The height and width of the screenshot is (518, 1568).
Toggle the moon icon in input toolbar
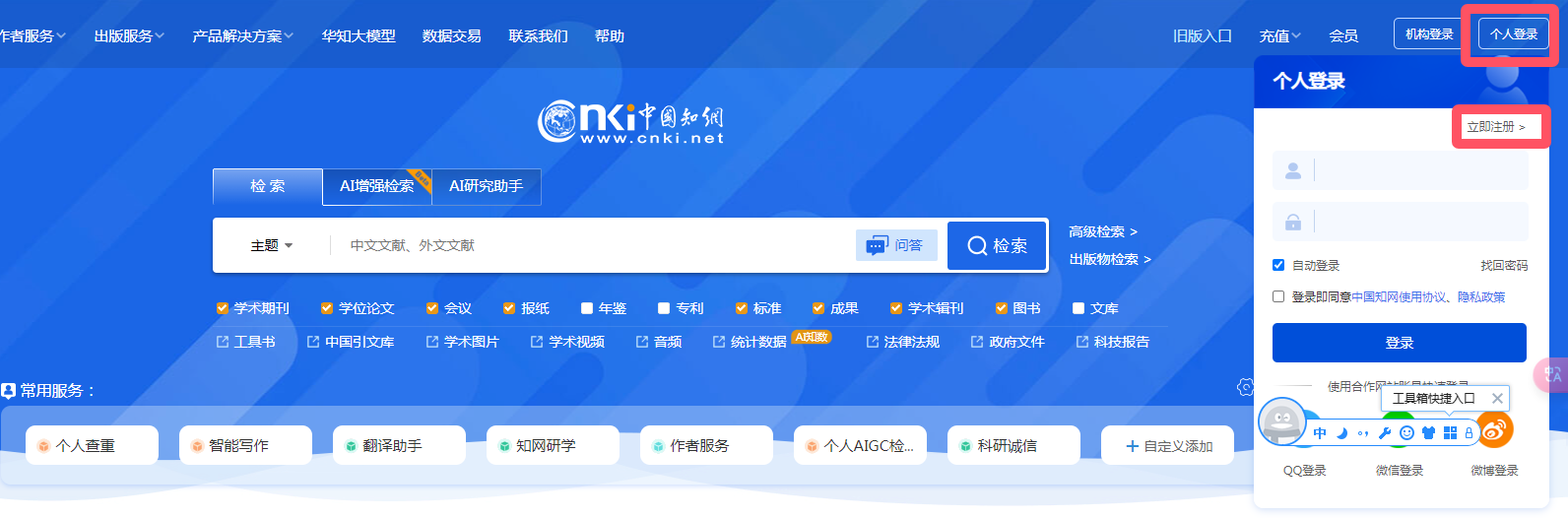1341,433
